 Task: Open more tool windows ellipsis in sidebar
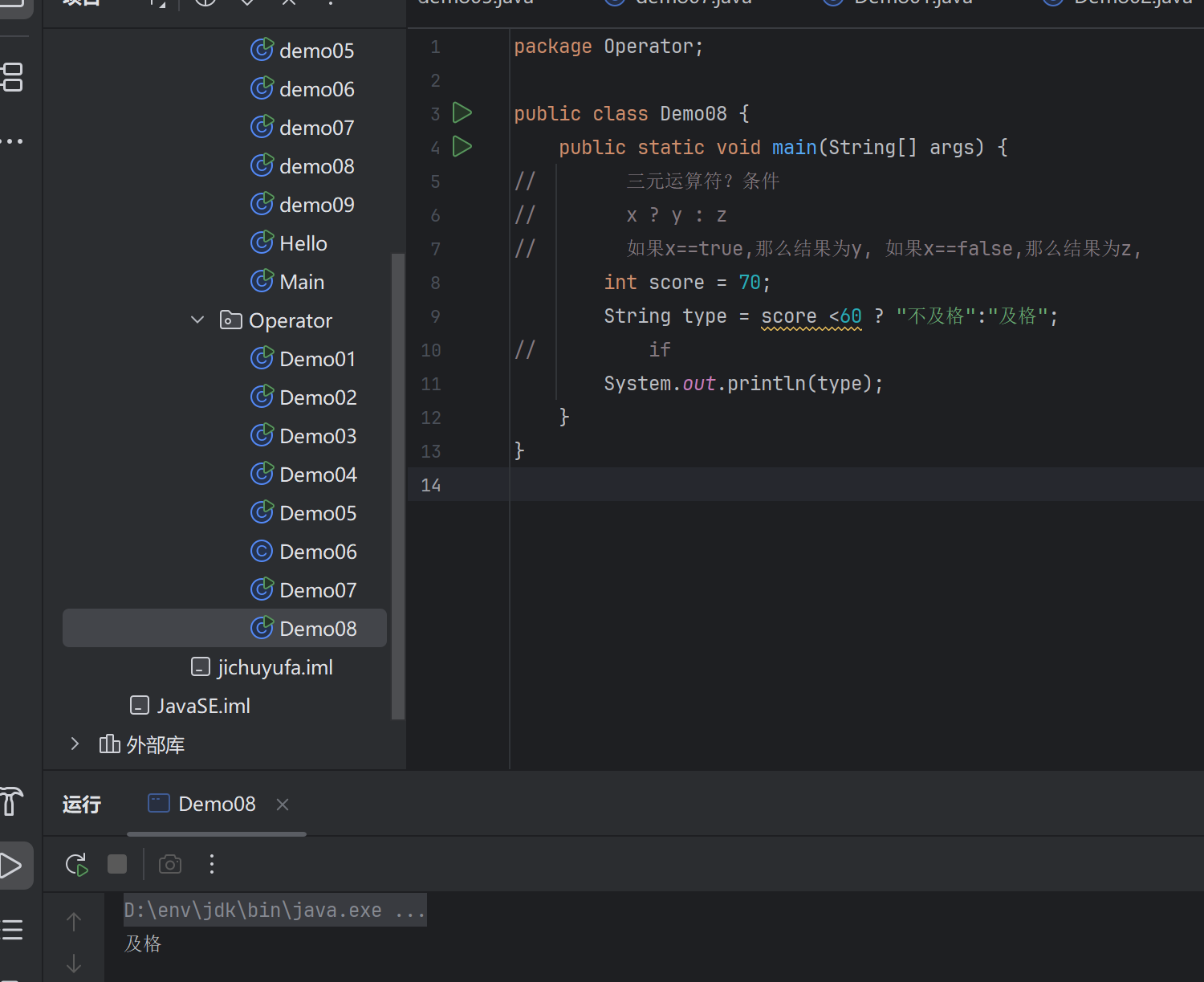[12, 141]
